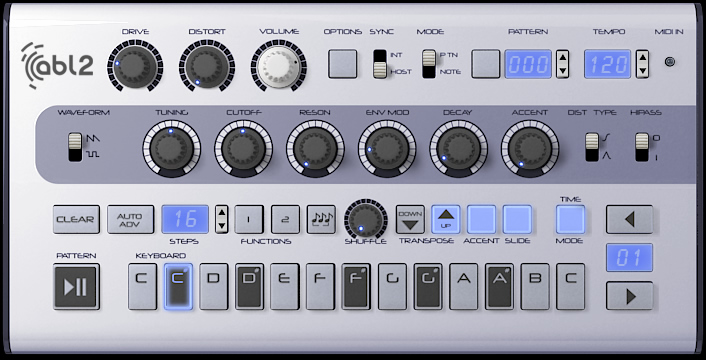Toggle the Hipass switch
Viewport: 706px width, 360px height.
tap(642, 147)
